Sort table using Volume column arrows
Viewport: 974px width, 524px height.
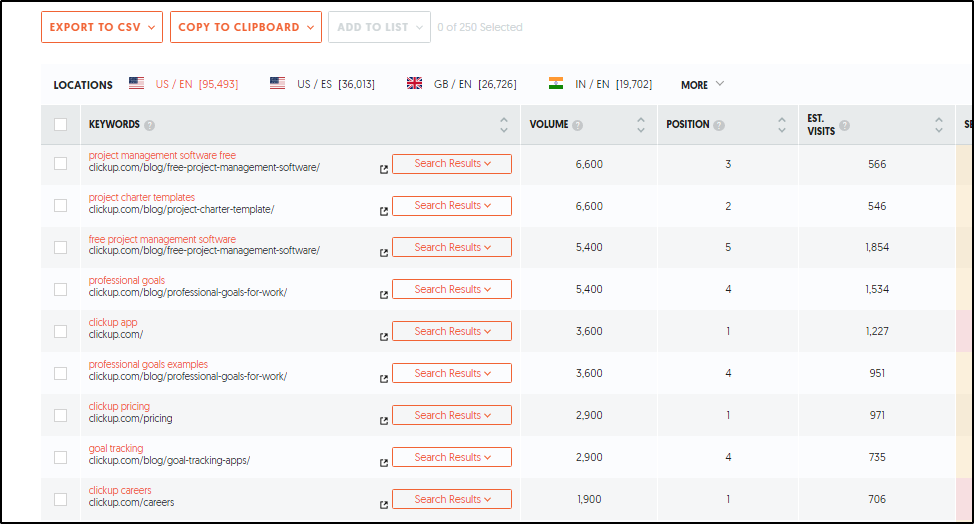tap(641, 125)
